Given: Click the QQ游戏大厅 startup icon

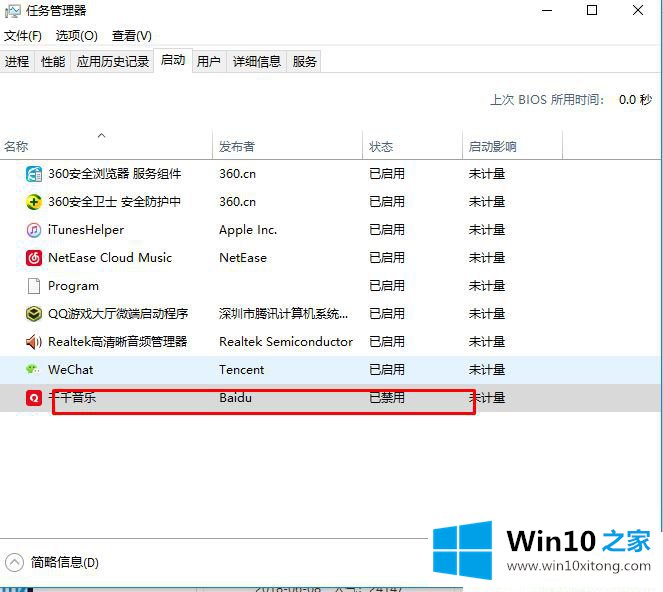Looking at the screenshot, I should tap(34, 314).
